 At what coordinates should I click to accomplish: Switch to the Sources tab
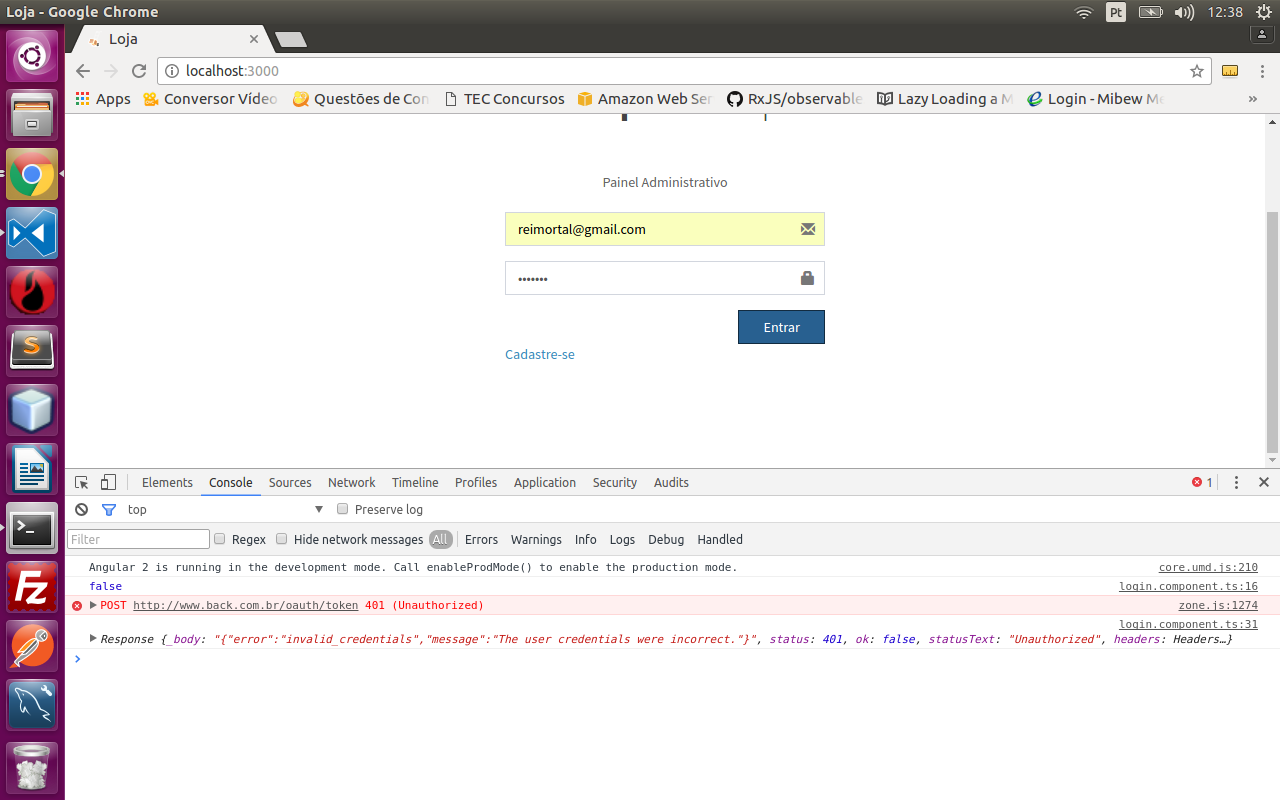point(290,482)
